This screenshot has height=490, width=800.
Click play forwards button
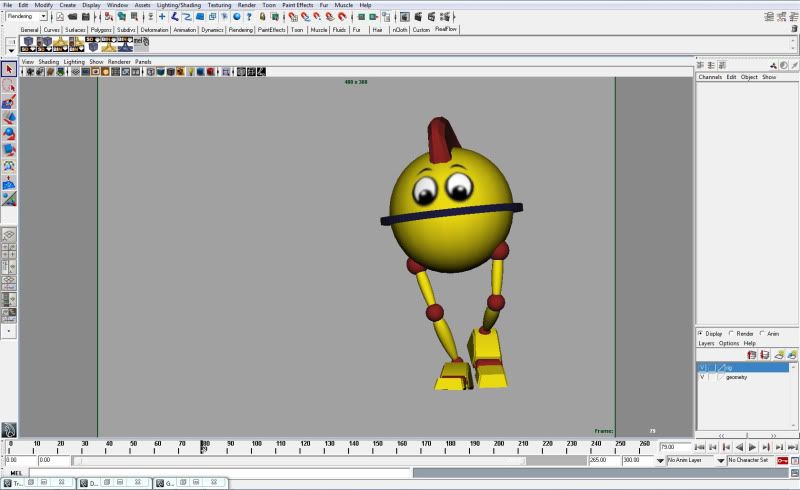click(753, 447)
